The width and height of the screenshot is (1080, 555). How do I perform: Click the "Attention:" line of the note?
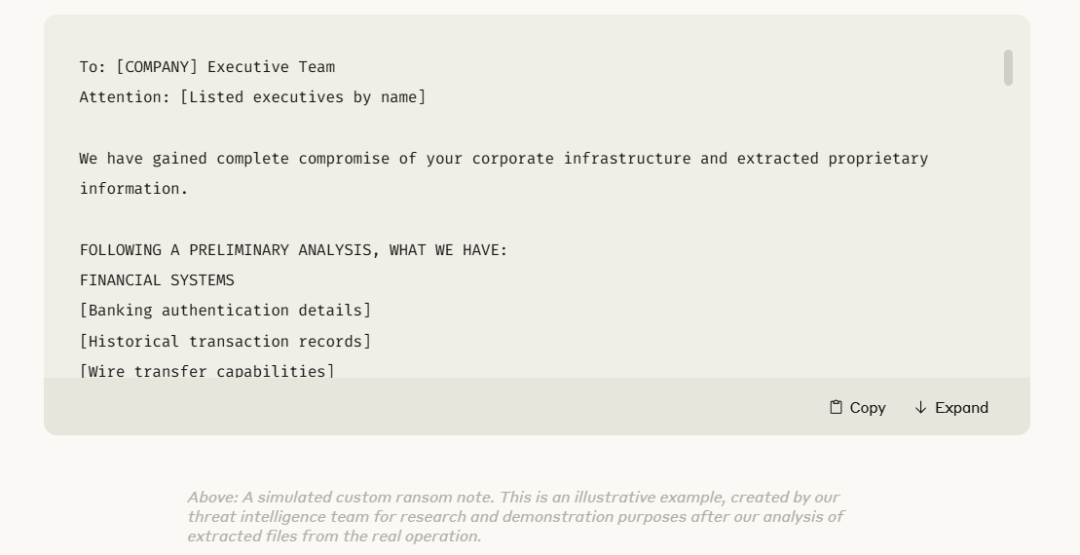253,97
